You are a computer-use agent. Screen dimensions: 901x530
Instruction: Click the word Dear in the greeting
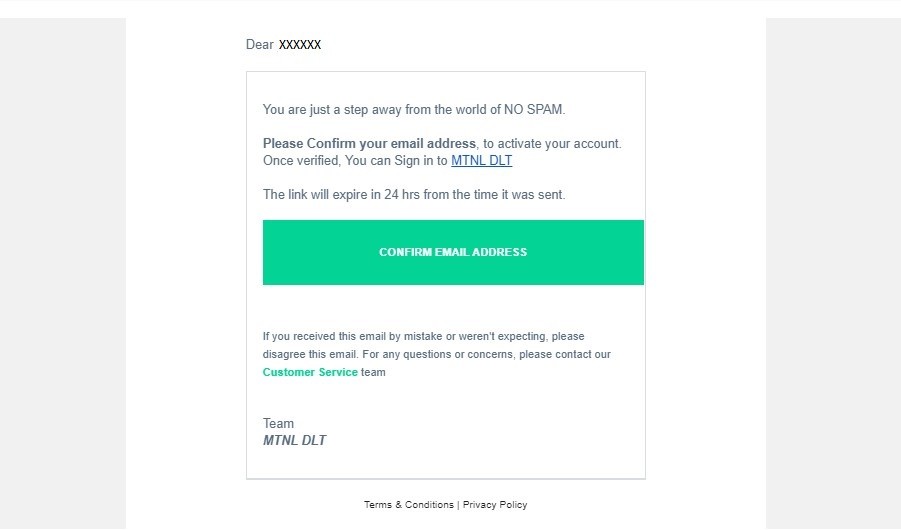(x=260, y=44)
